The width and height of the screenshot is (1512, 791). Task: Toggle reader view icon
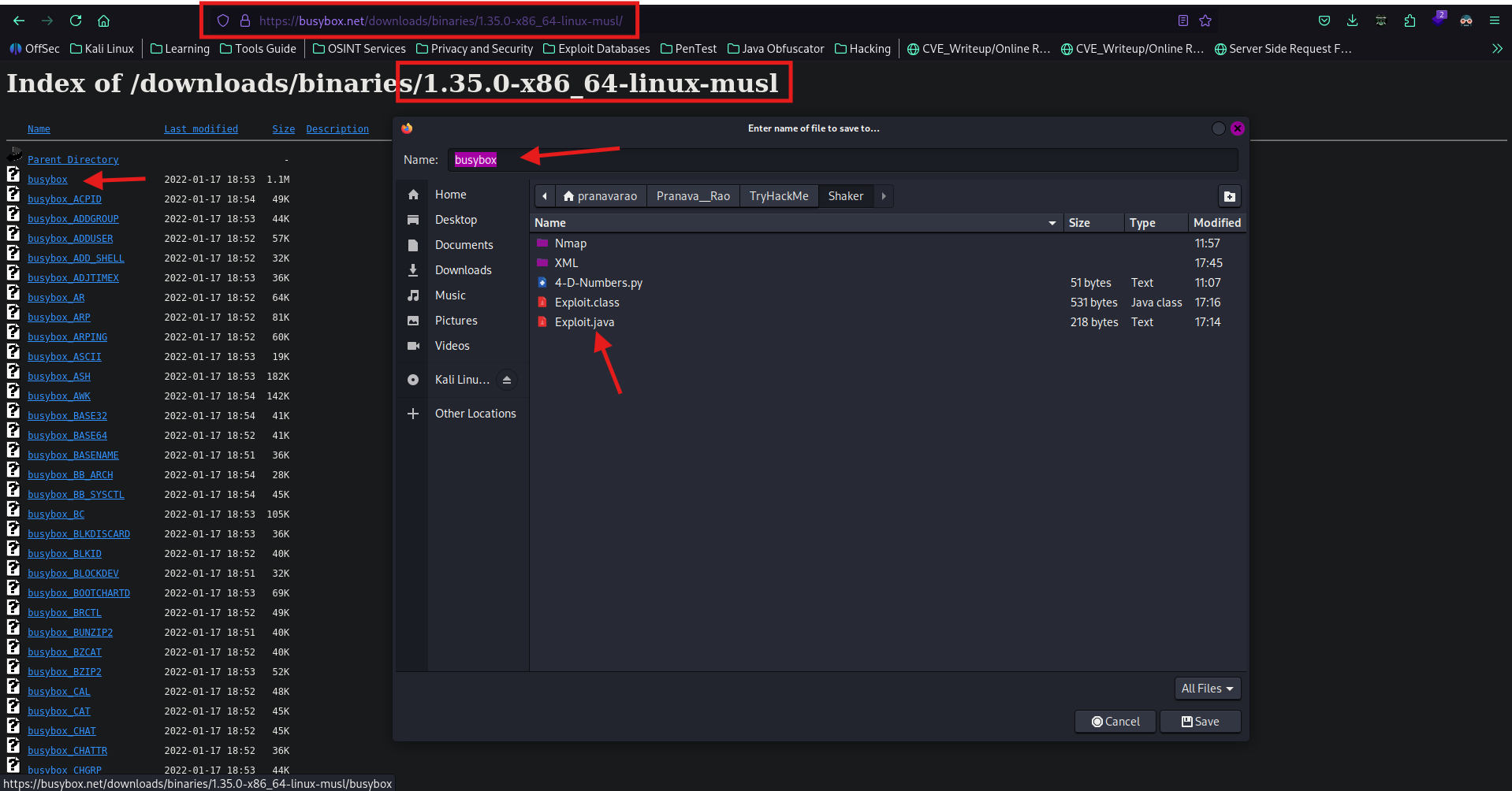1182,20
